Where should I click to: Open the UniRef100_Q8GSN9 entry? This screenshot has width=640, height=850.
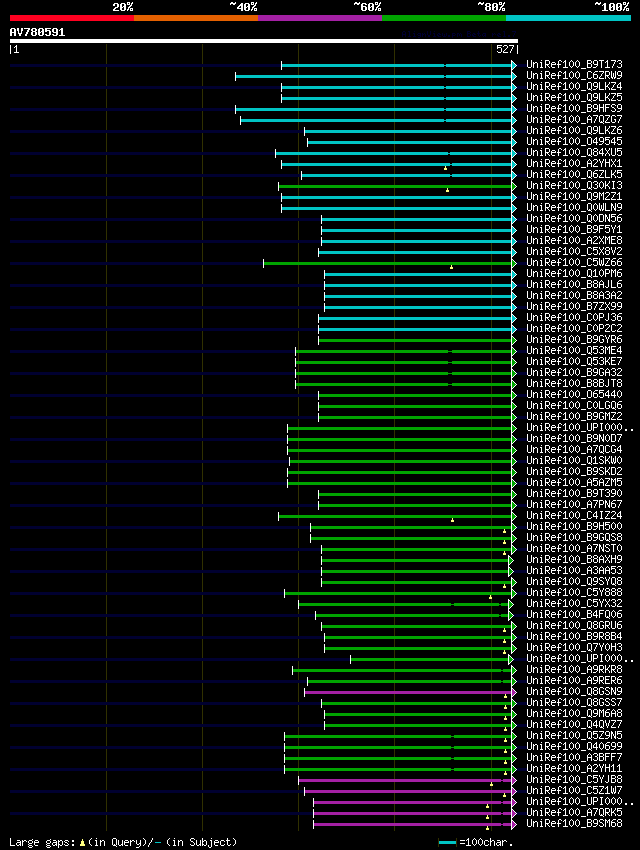tap(574, 692)
